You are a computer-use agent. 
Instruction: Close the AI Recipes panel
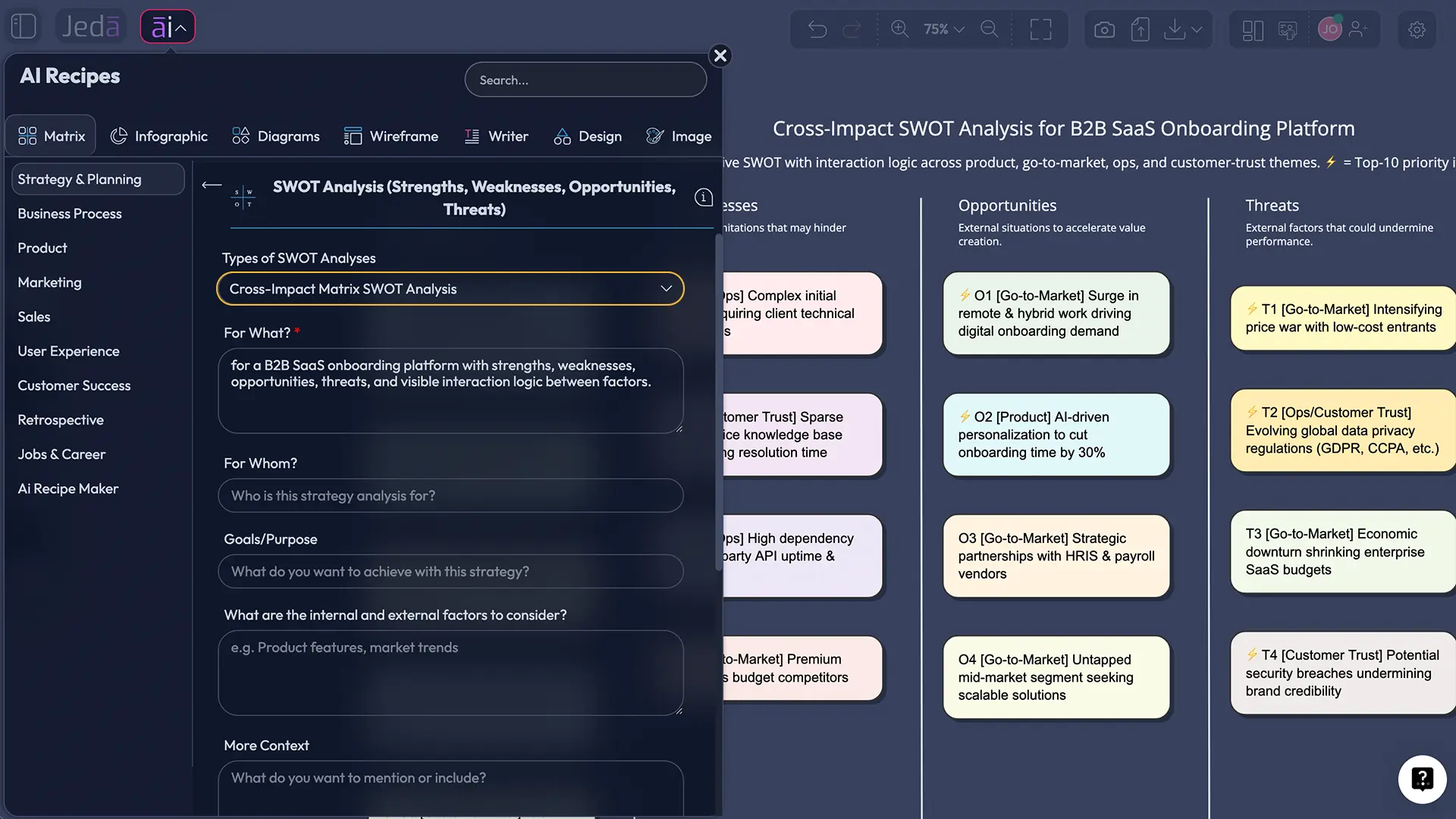720,55
